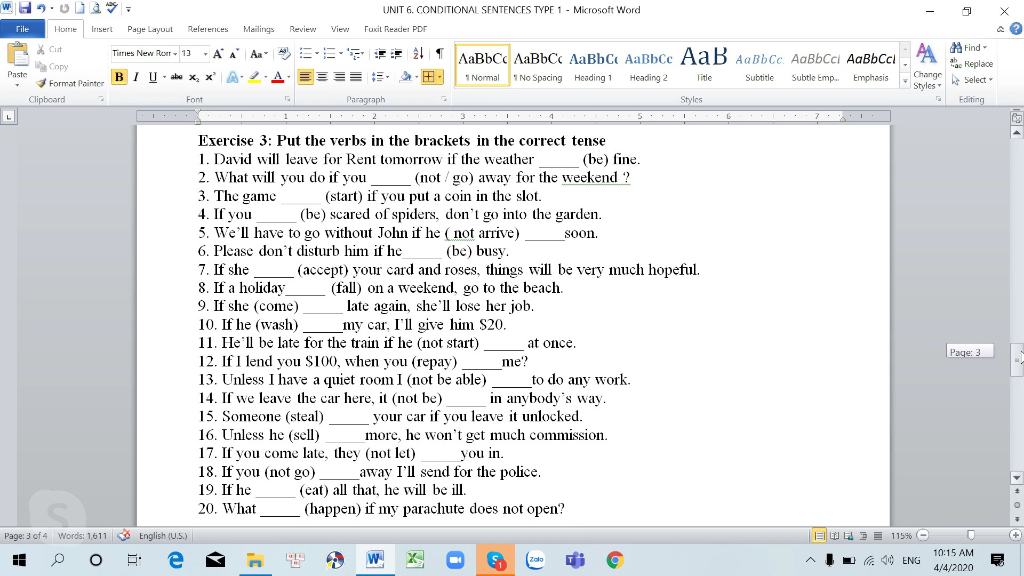Switch to the Mailings tab

pos(259,29)
